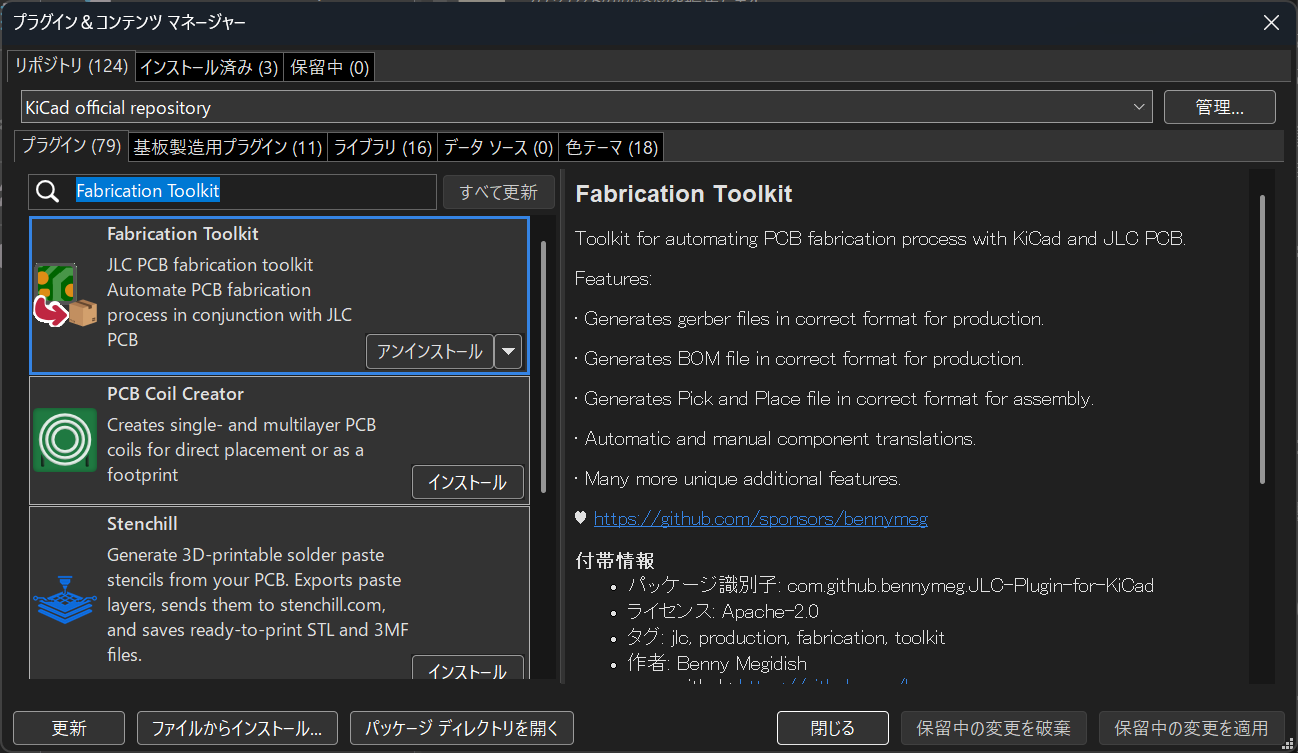Click the plugin list vertical scrollbar
Image resolution: width=1298 pixels, height=753 pixels.
(543, 366)
